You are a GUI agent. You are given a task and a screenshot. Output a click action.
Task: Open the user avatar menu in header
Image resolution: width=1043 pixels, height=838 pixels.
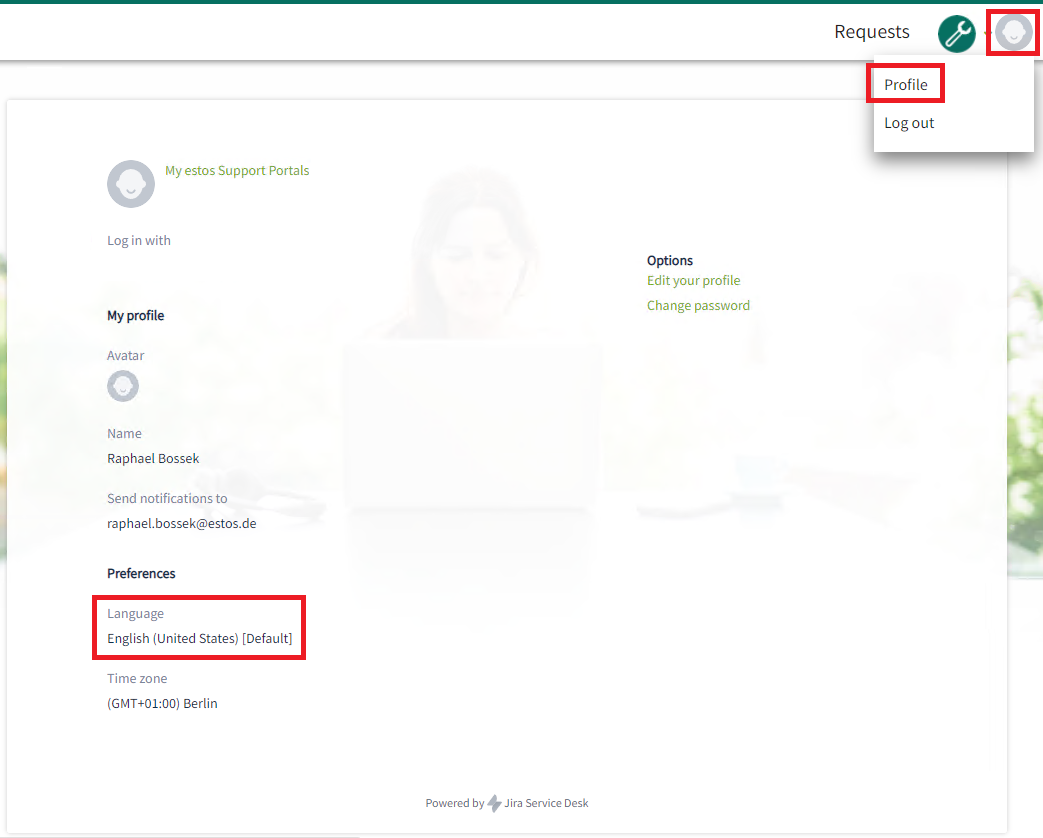(x=1013, y=32)
